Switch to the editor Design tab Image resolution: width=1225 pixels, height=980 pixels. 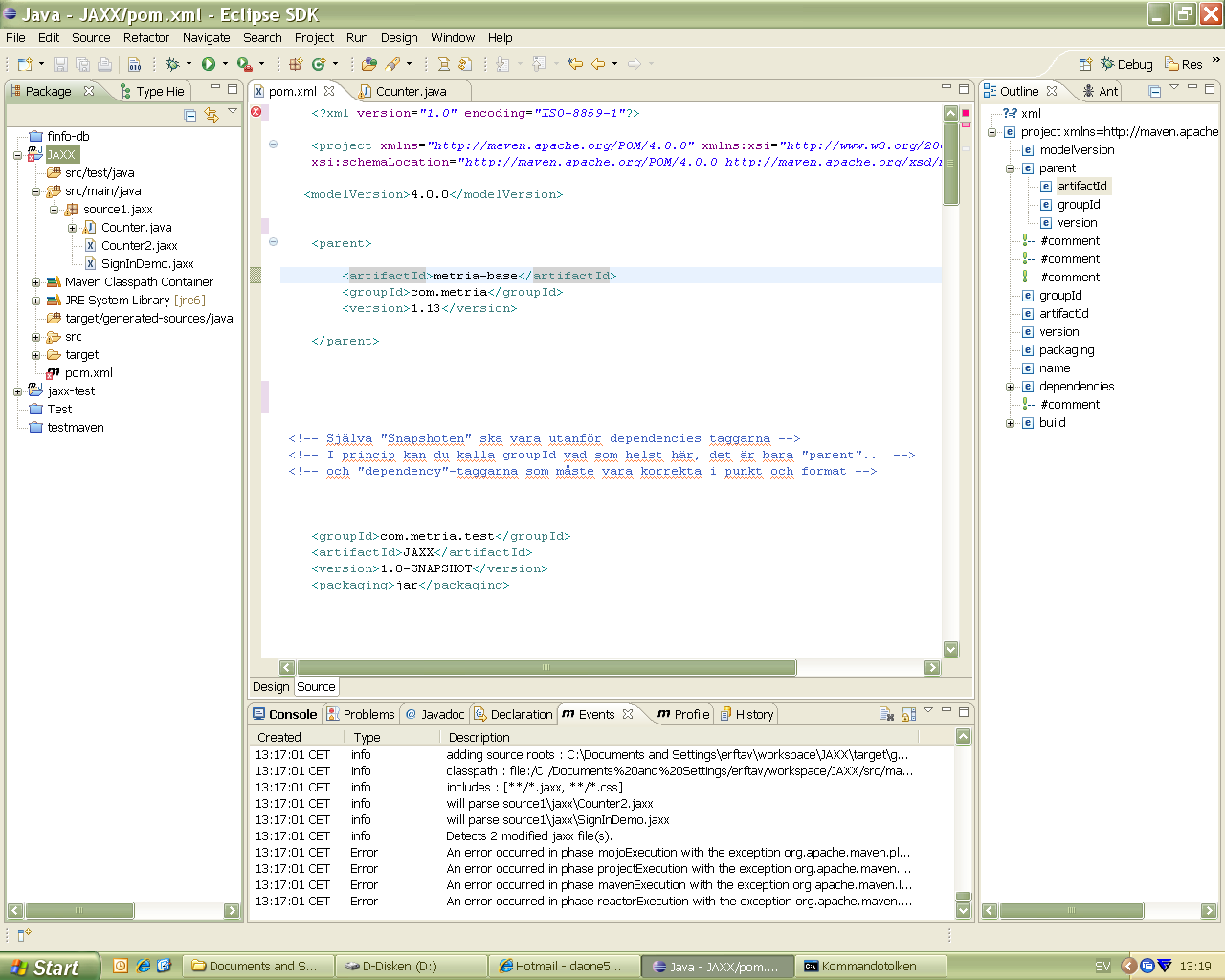pyautogui.click(x=271, y=686)
